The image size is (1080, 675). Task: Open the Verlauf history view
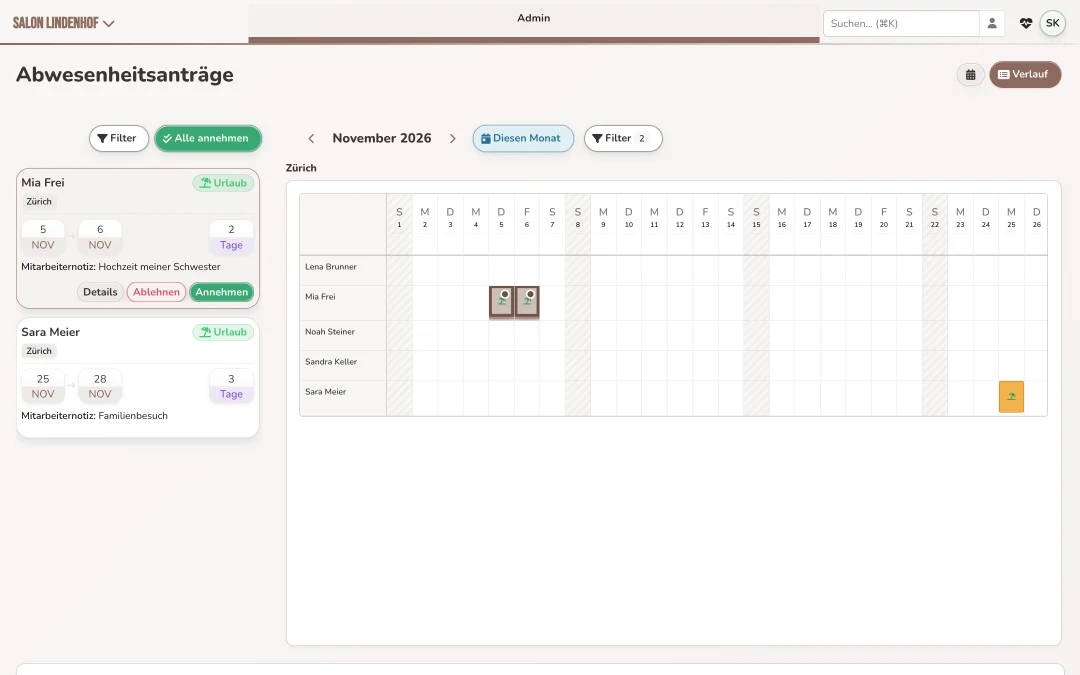pyautogui.click(x=1025, y=74)
